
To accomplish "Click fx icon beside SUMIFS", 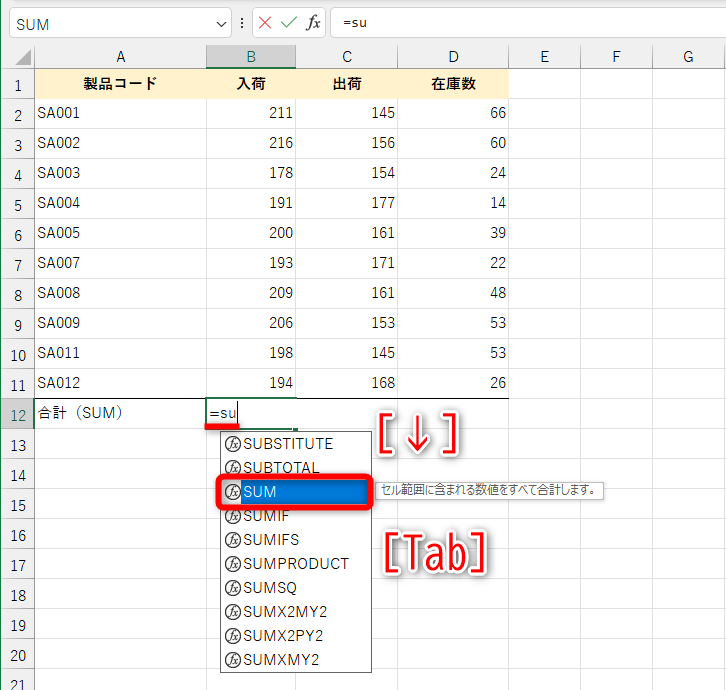I will (x=232, y=539).
